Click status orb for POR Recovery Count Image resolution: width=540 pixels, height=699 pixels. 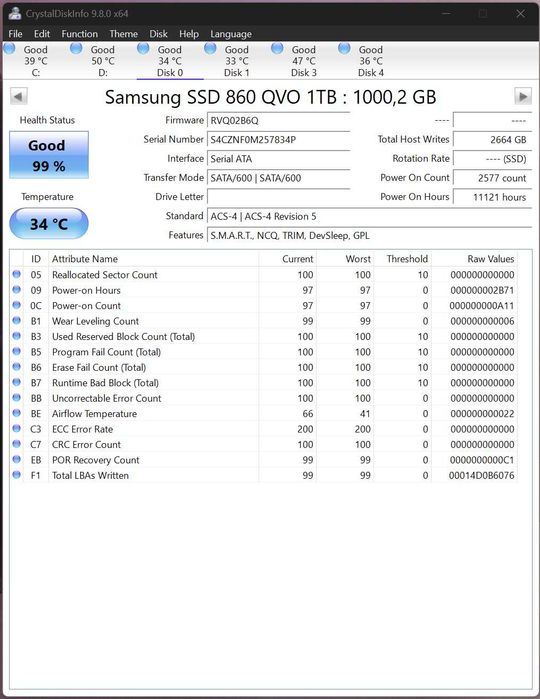pyautogui.click(x=17, y=460)
